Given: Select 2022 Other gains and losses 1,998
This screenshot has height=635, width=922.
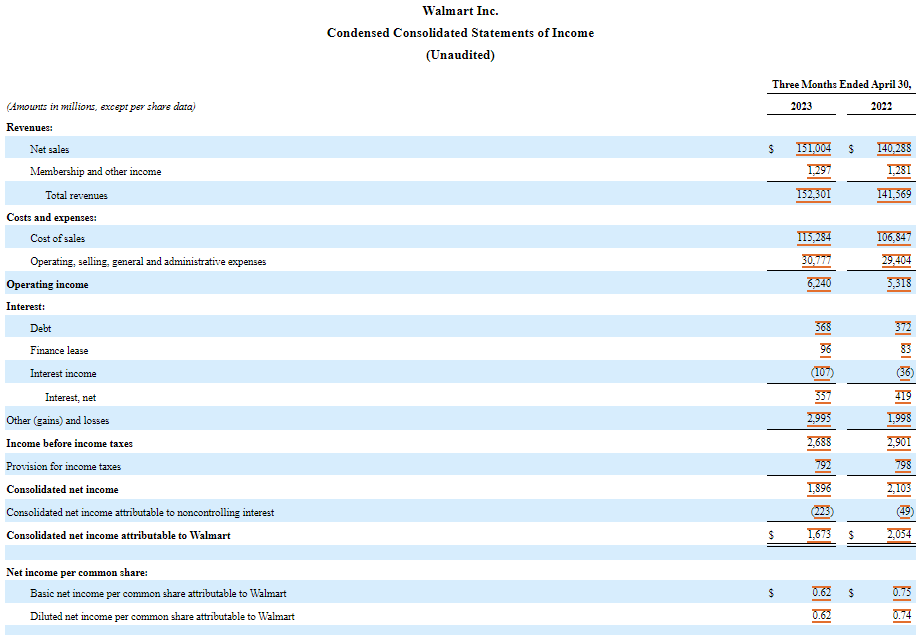Looking at the screenshot, I should (x=899, y=419).
